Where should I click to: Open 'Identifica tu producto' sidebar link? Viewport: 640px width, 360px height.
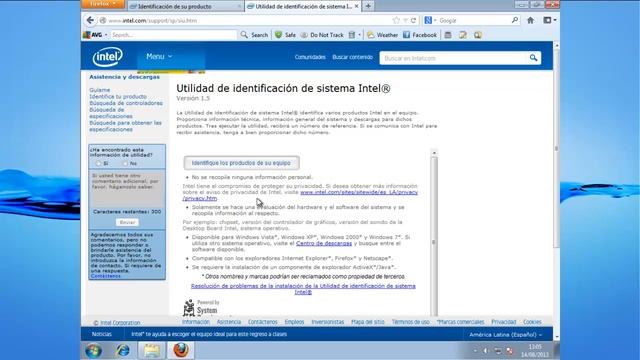(118, 97)
